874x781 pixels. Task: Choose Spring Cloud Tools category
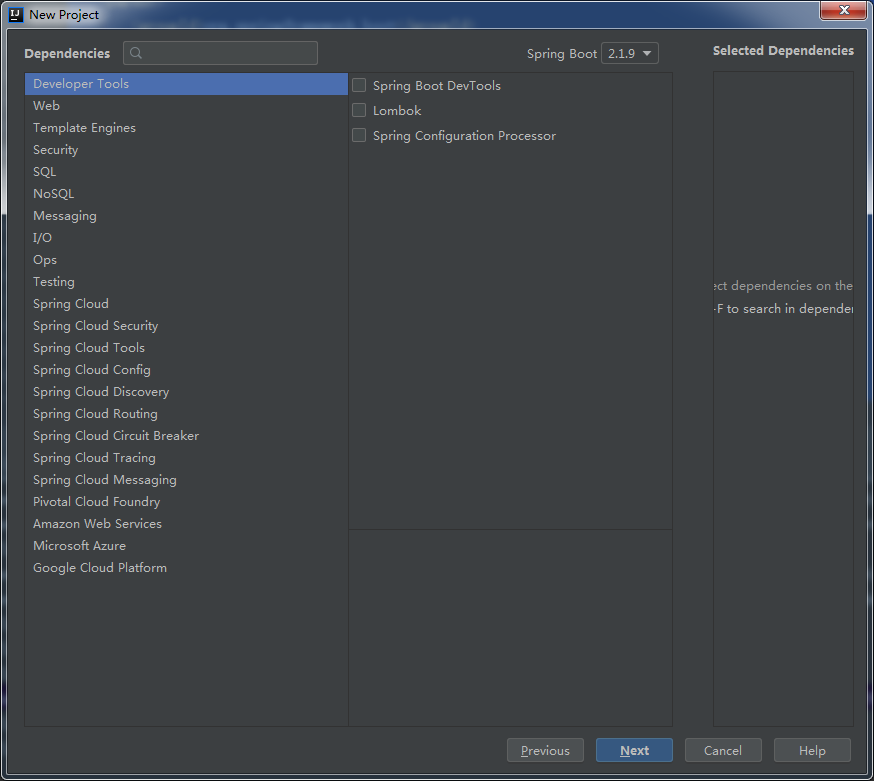[186, 348]
